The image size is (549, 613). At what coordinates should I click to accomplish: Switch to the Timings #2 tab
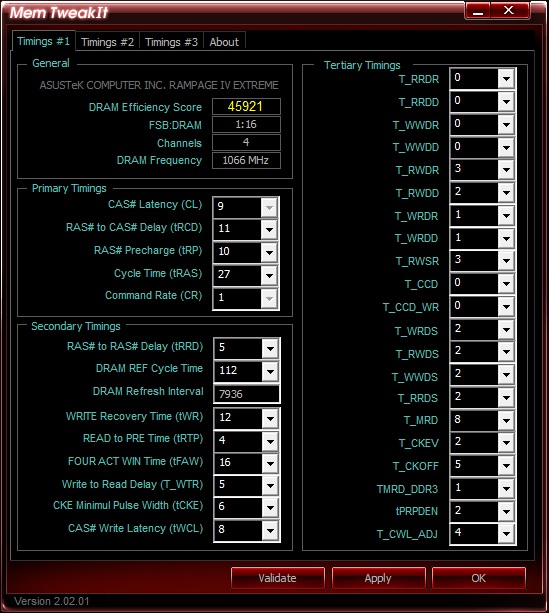point(108,42)
